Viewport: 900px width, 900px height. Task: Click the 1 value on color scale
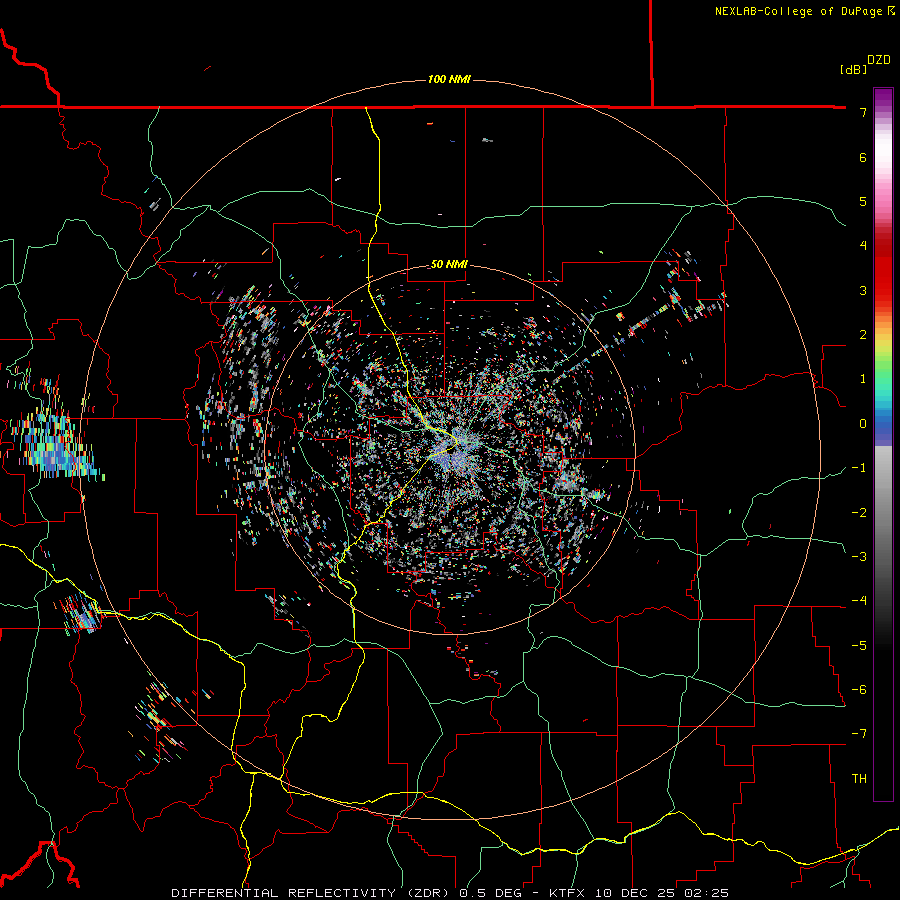click(x=863, y=379)
